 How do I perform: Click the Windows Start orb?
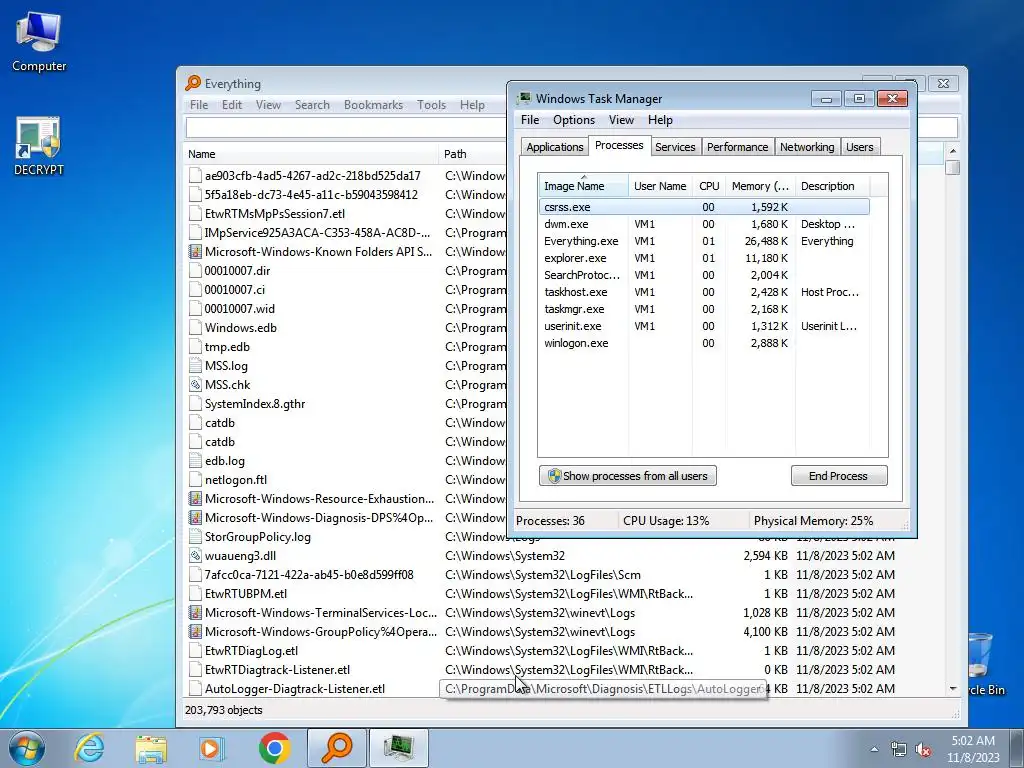27,748
